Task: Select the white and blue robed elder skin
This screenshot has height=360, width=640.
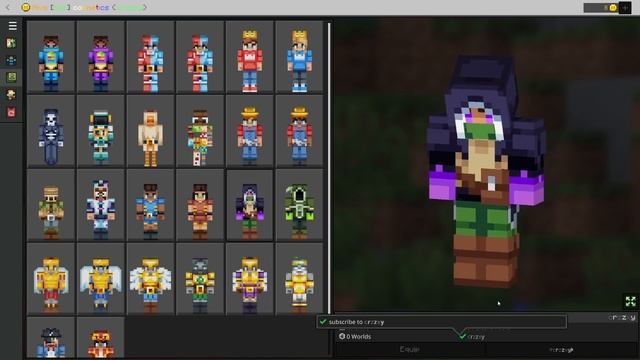Action: (101, 205)
